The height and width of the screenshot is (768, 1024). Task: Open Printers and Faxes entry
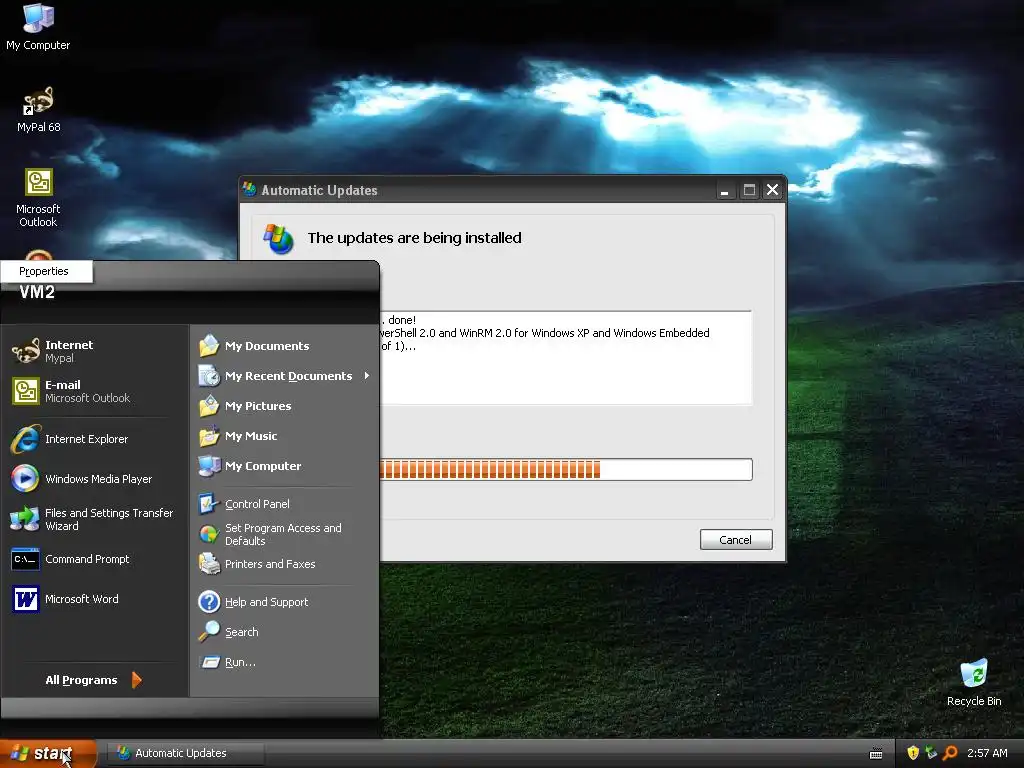coord(283,564)
